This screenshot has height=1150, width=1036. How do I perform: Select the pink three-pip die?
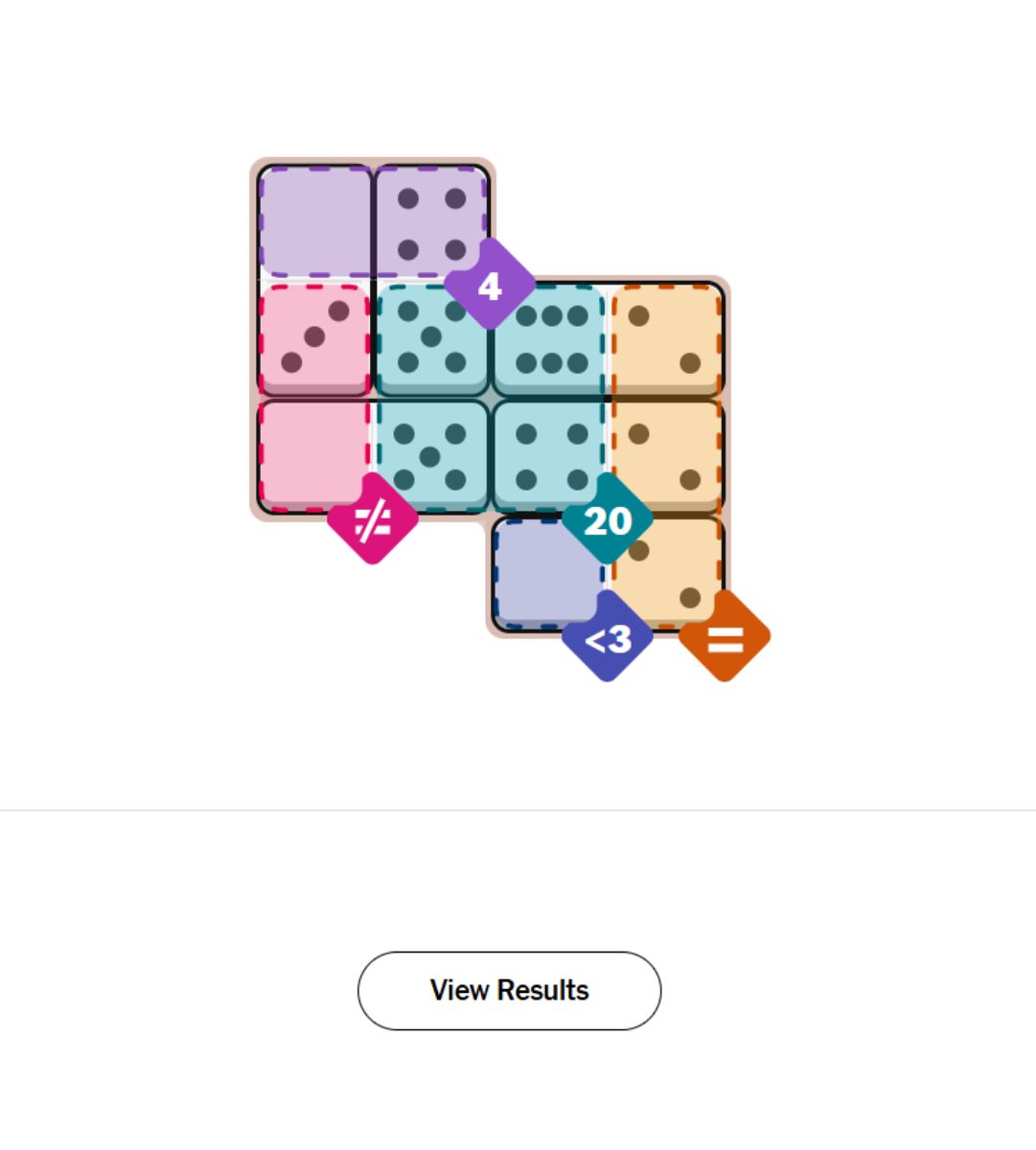tap(314, 338)
